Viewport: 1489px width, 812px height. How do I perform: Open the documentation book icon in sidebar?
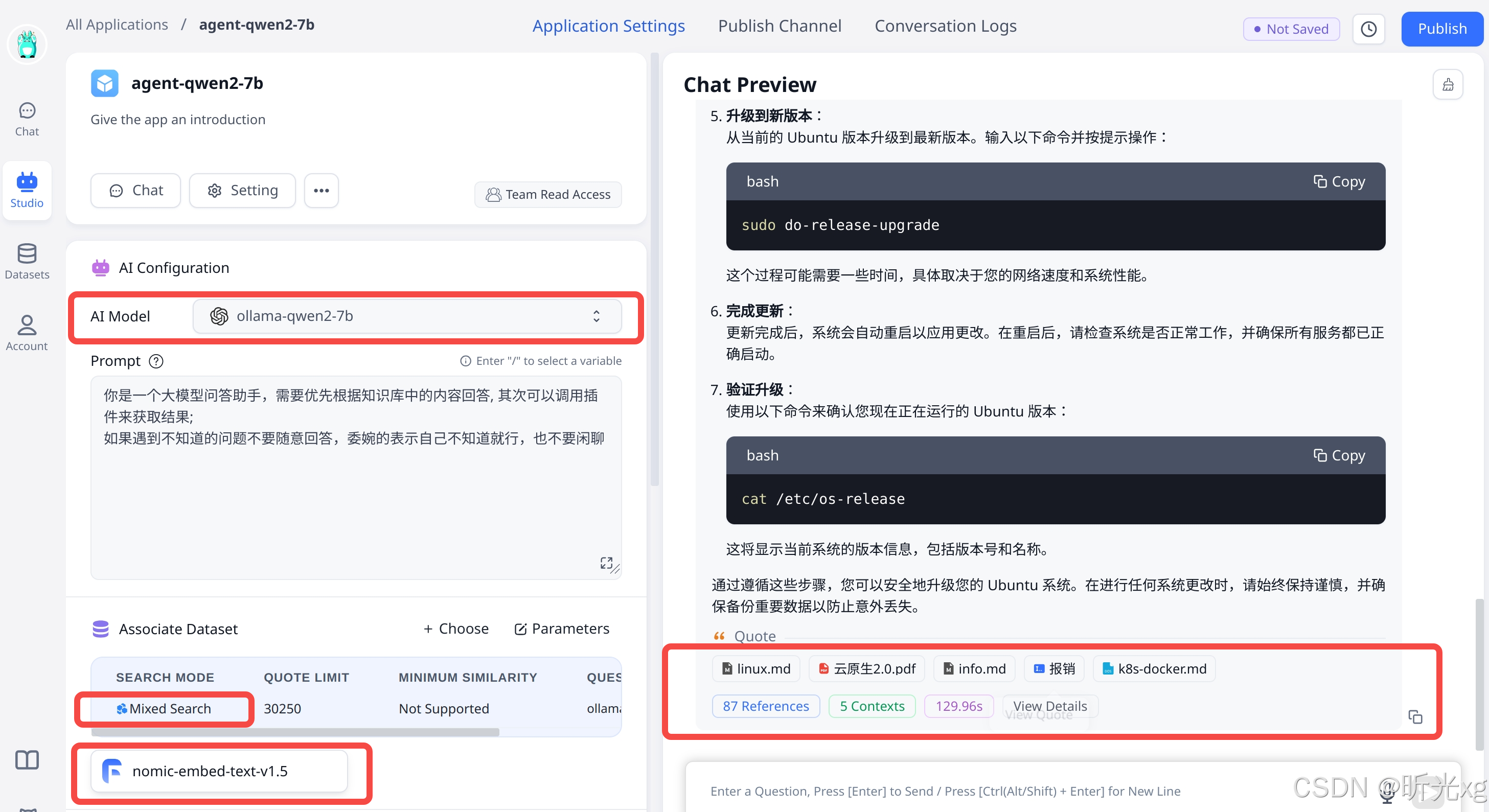coord(27,759)
